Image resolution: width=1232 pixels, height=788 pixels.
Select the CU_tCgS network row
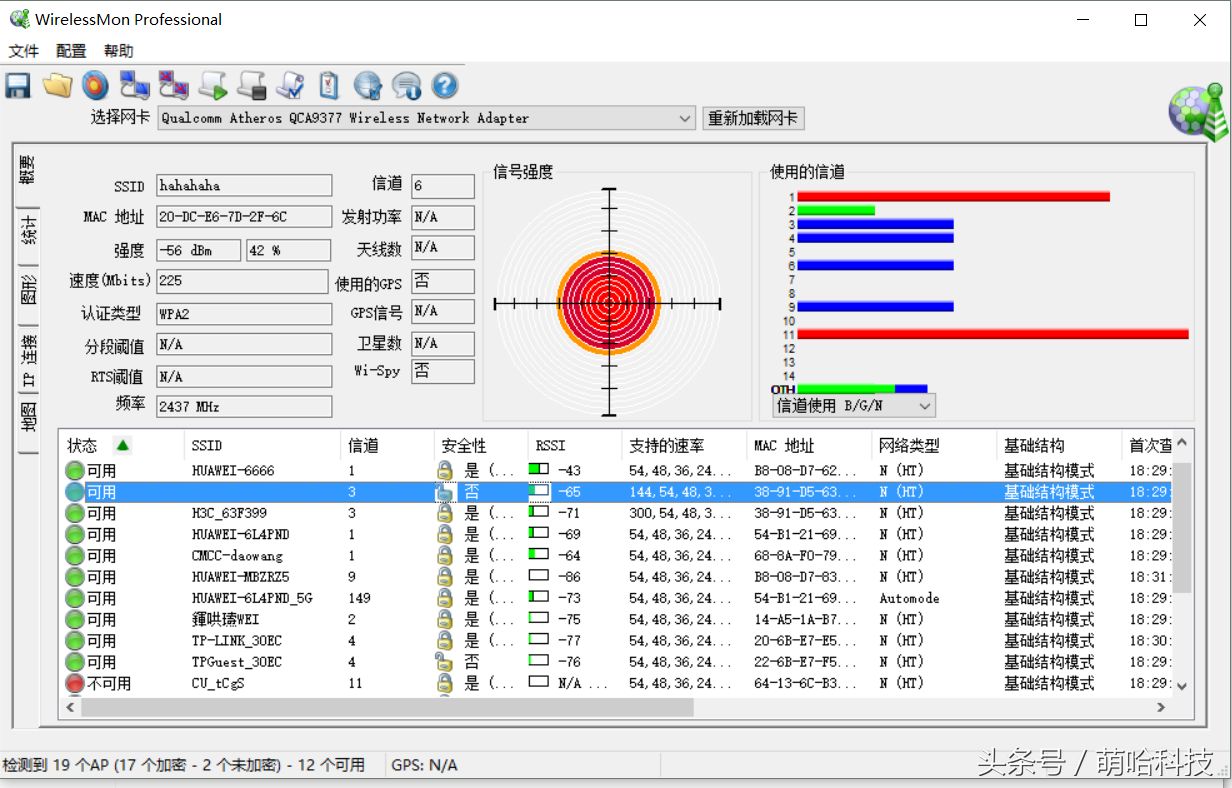pyautogui.click(x=616, y=684)
